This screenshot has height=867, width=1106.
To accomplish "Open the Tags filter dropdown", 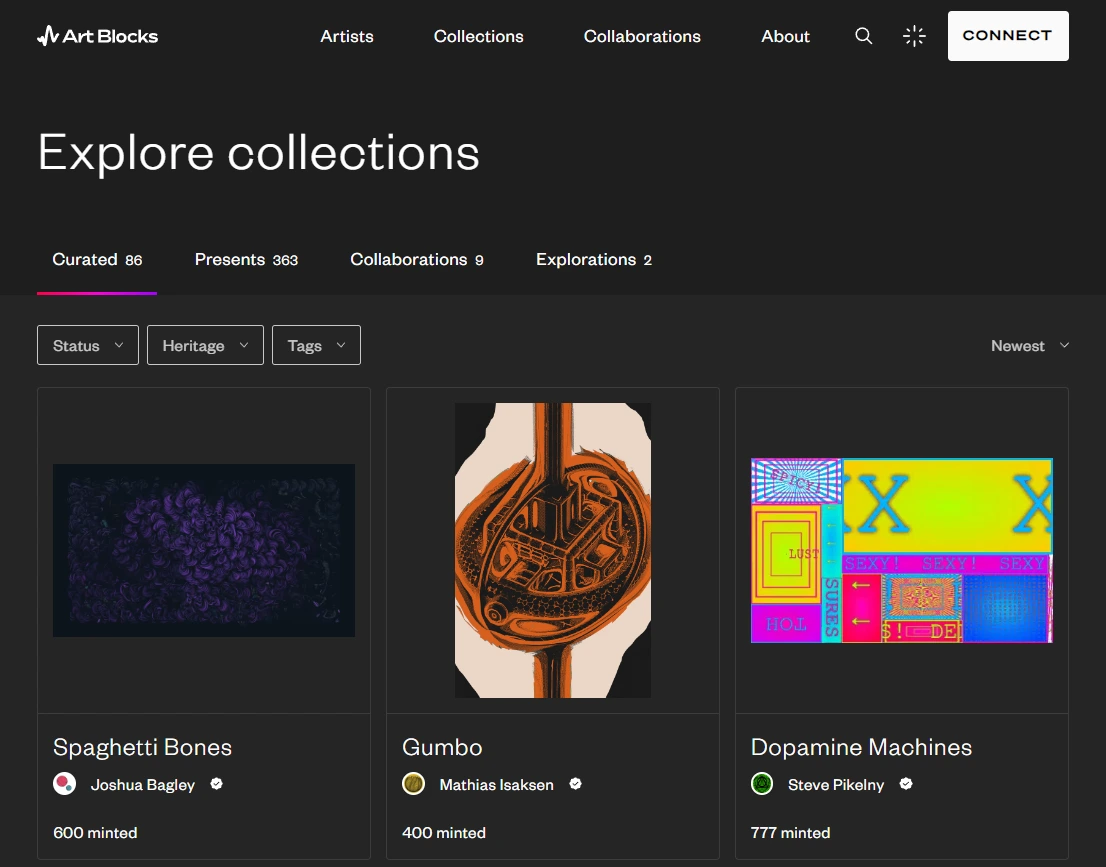I will click(316, 345).
